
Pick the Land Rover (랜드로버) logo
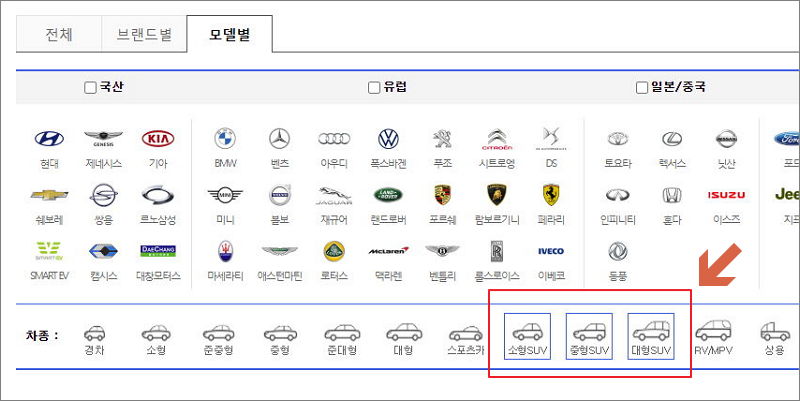pyautogui.click(x=388, y=195)
